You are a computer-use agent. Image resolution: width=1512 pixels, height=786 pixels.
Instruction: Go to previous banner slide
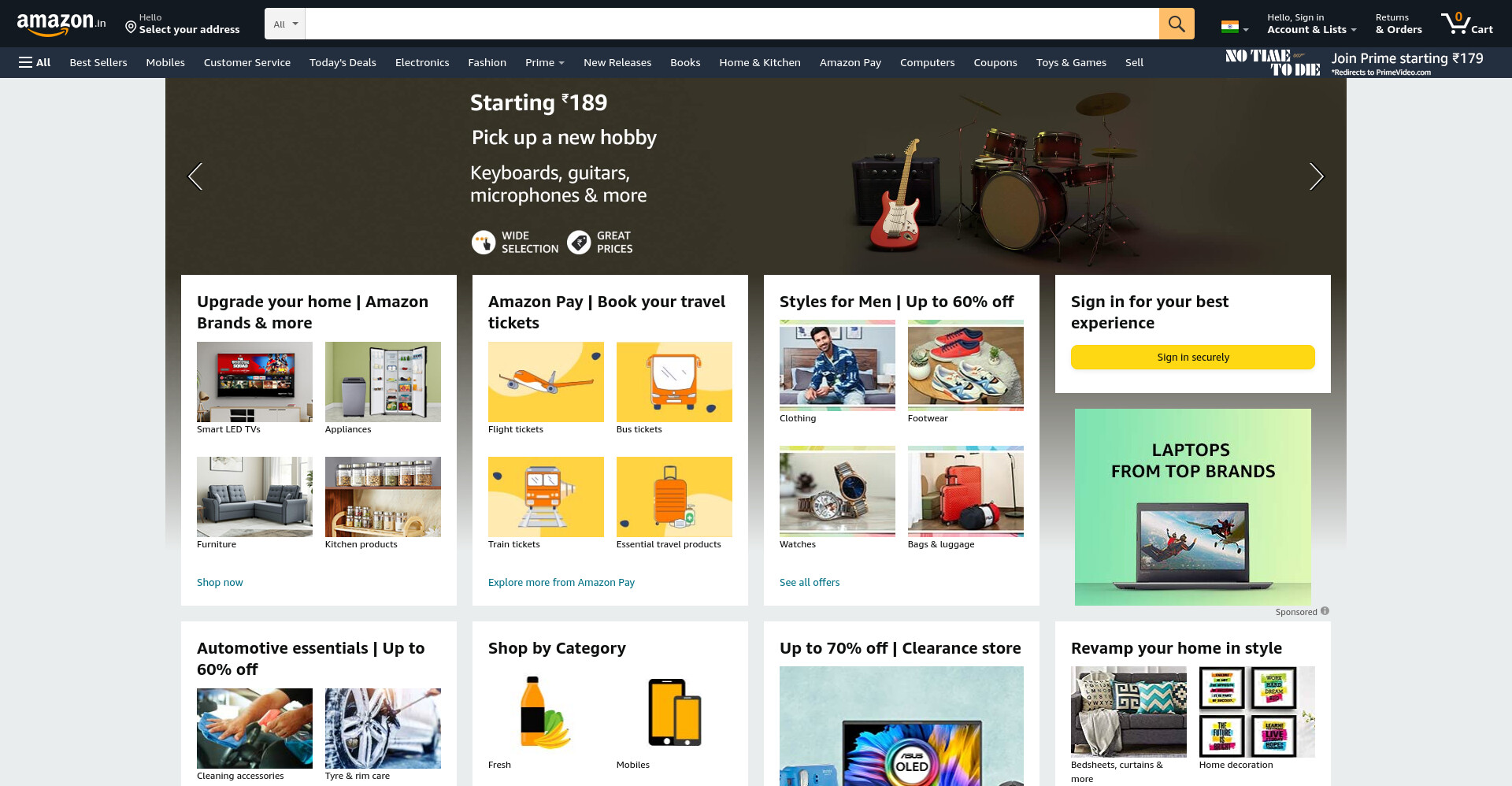(195, 176)
